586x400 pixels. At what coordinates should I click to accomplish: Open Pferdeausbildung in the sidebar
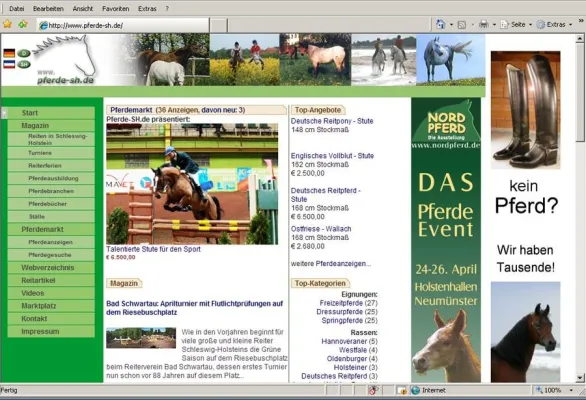click(x=51, y=178)
